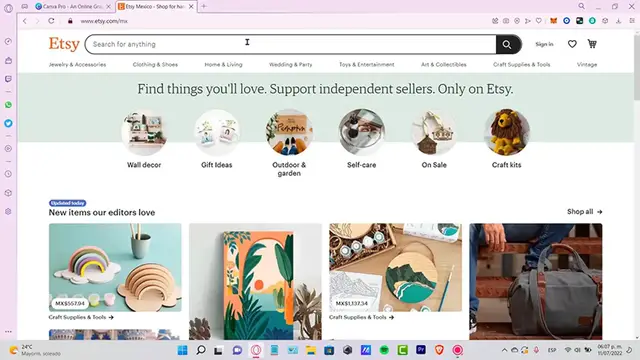The width and height of the screenshot is (640, 360).
Task: Click the Search for anything field
Action: [290, 44]
